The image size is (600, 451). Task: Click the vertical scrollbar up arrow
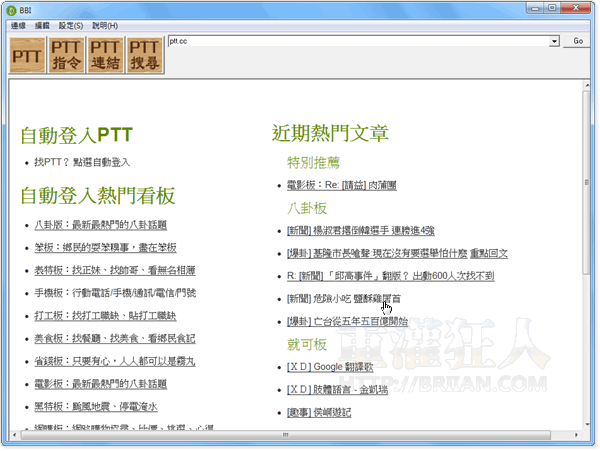click(587, 85)
